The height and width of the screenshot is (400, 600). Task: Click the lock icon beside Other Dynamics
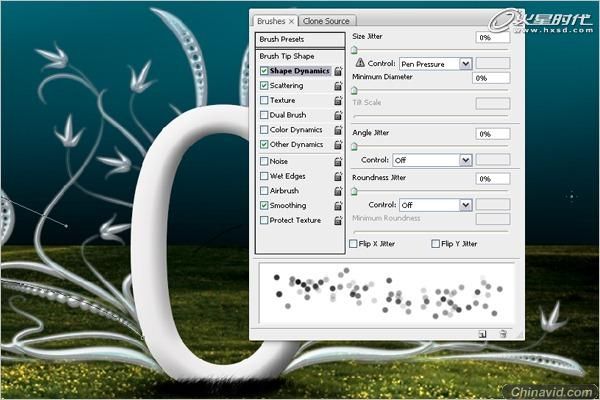(x=338, y=144)
